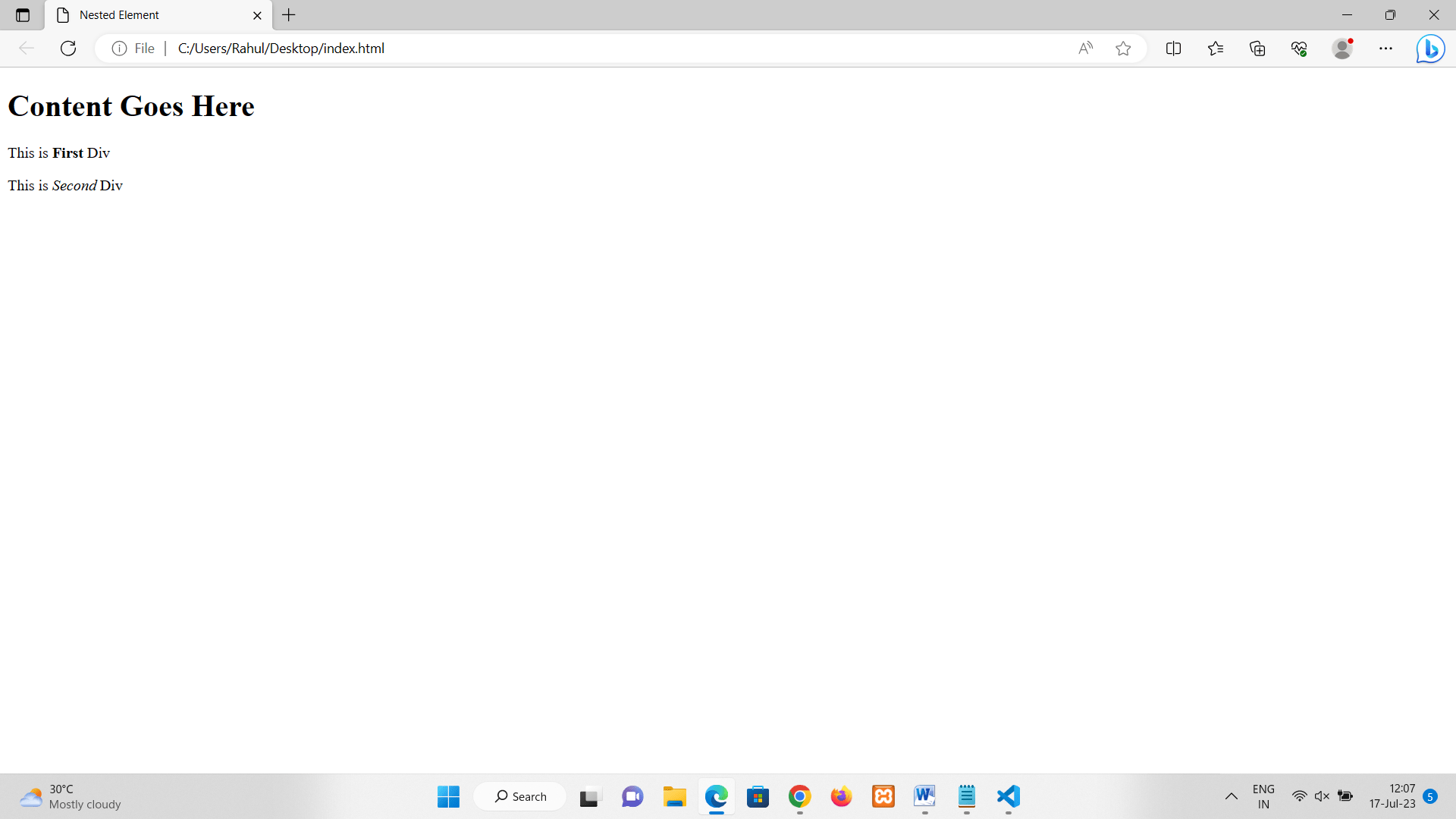Image resolution: width=1456 pixels, height=819 pixels.
Task: Open Browser essentials heart icon
Action: click(x=1299, y=49)
